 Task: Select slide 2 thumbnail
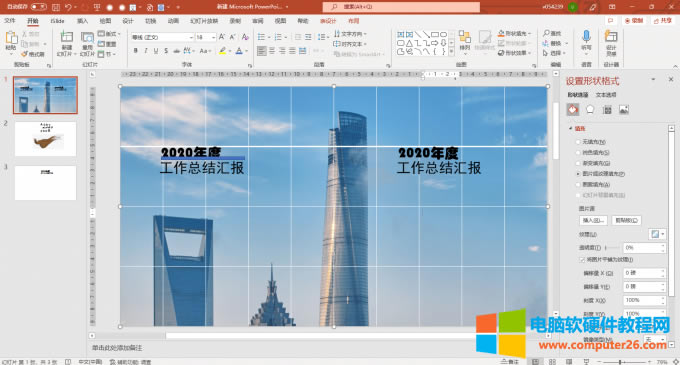click(46, 139)
